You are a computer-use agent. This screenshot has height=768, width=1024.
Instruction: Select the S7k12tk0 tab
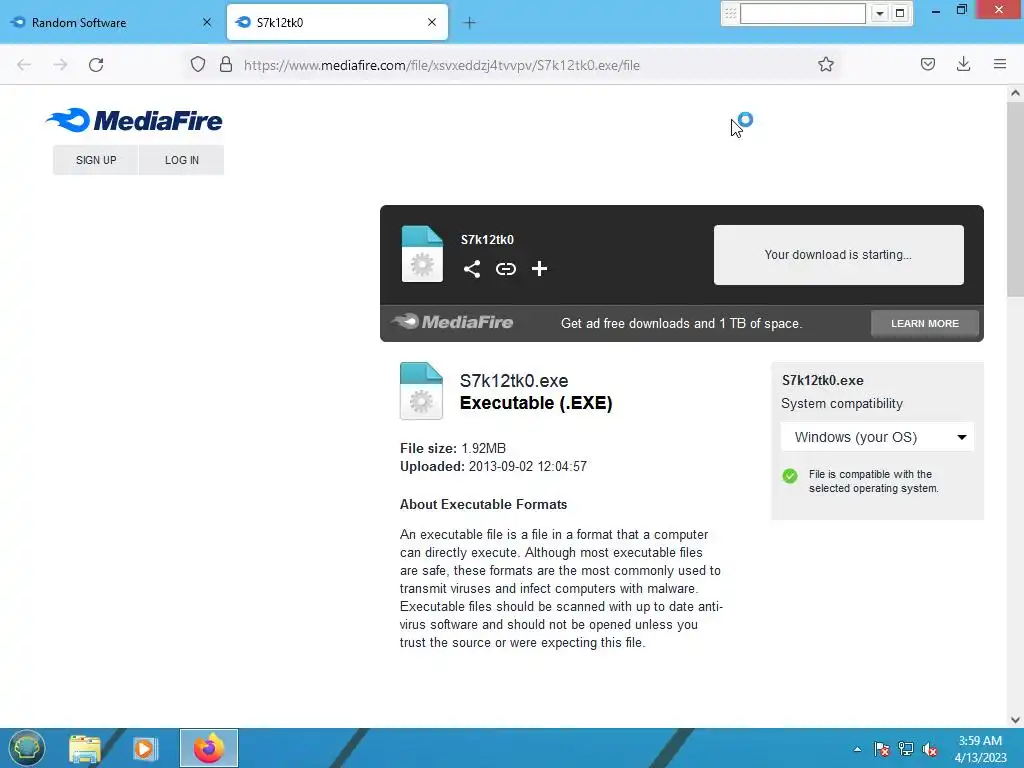click(x=337, y=22)
